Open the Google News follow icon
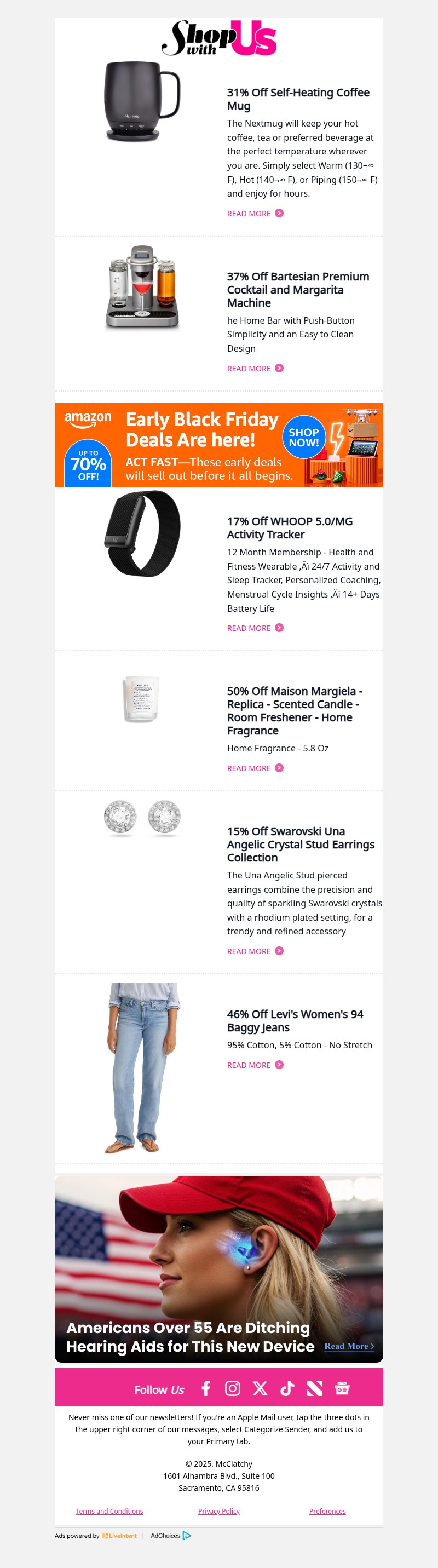 (x=342, y=1389)
